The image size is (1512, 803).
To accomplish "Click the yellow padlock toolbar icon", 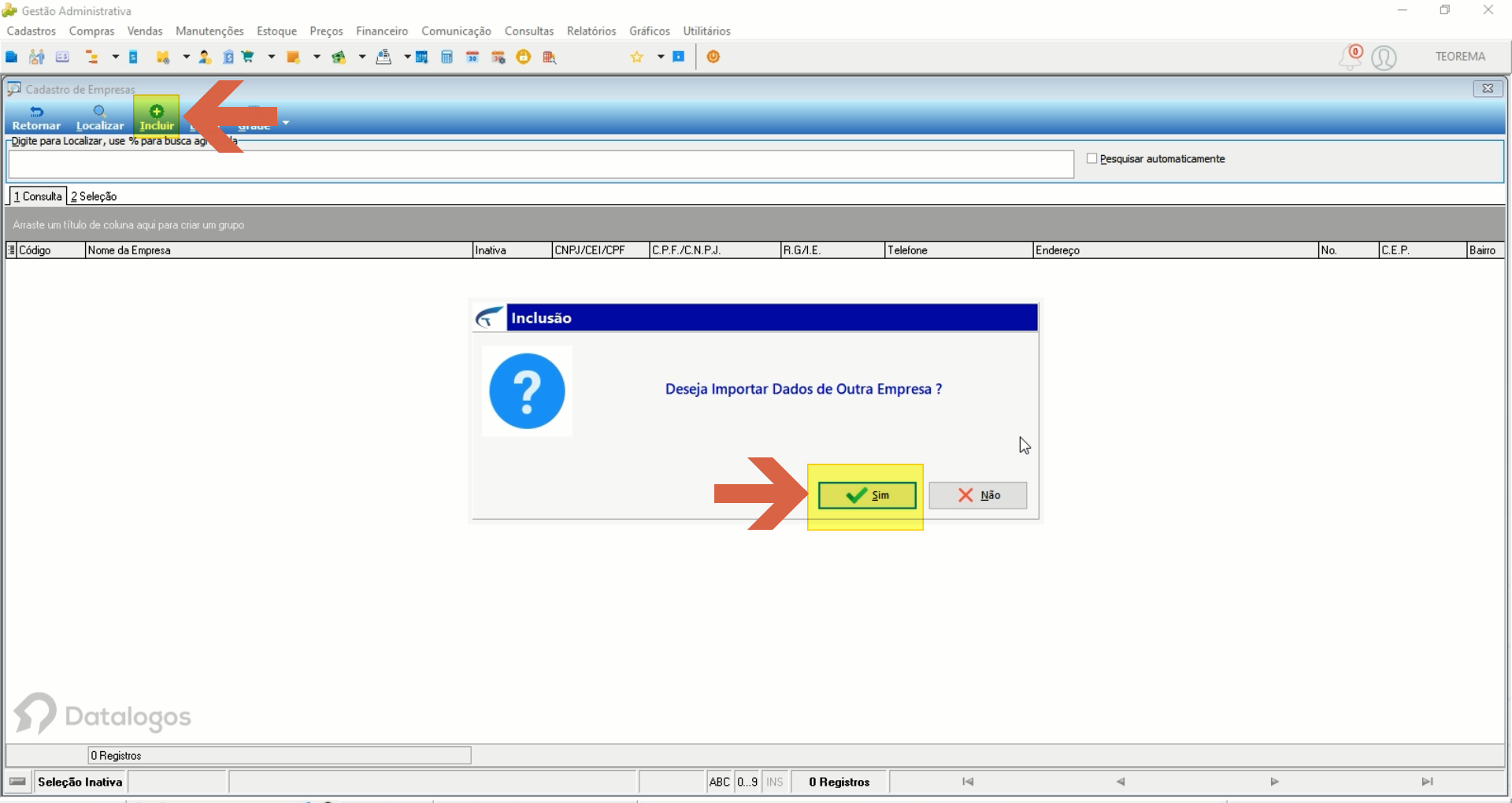I will [x=524, y=57].
